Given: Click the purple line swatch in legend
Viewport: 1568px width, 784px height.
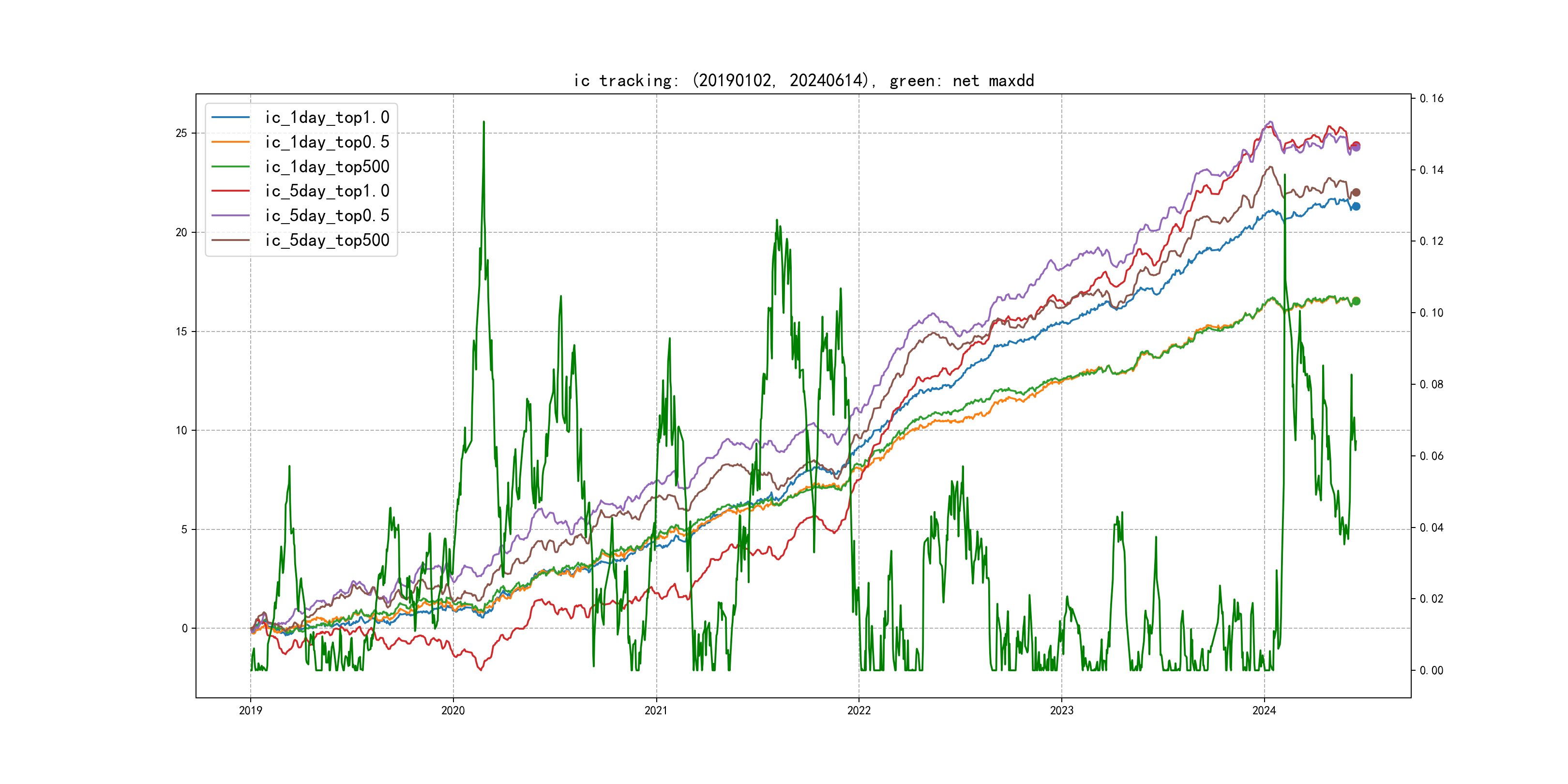Looking at the screenshot, I should 231,215.
